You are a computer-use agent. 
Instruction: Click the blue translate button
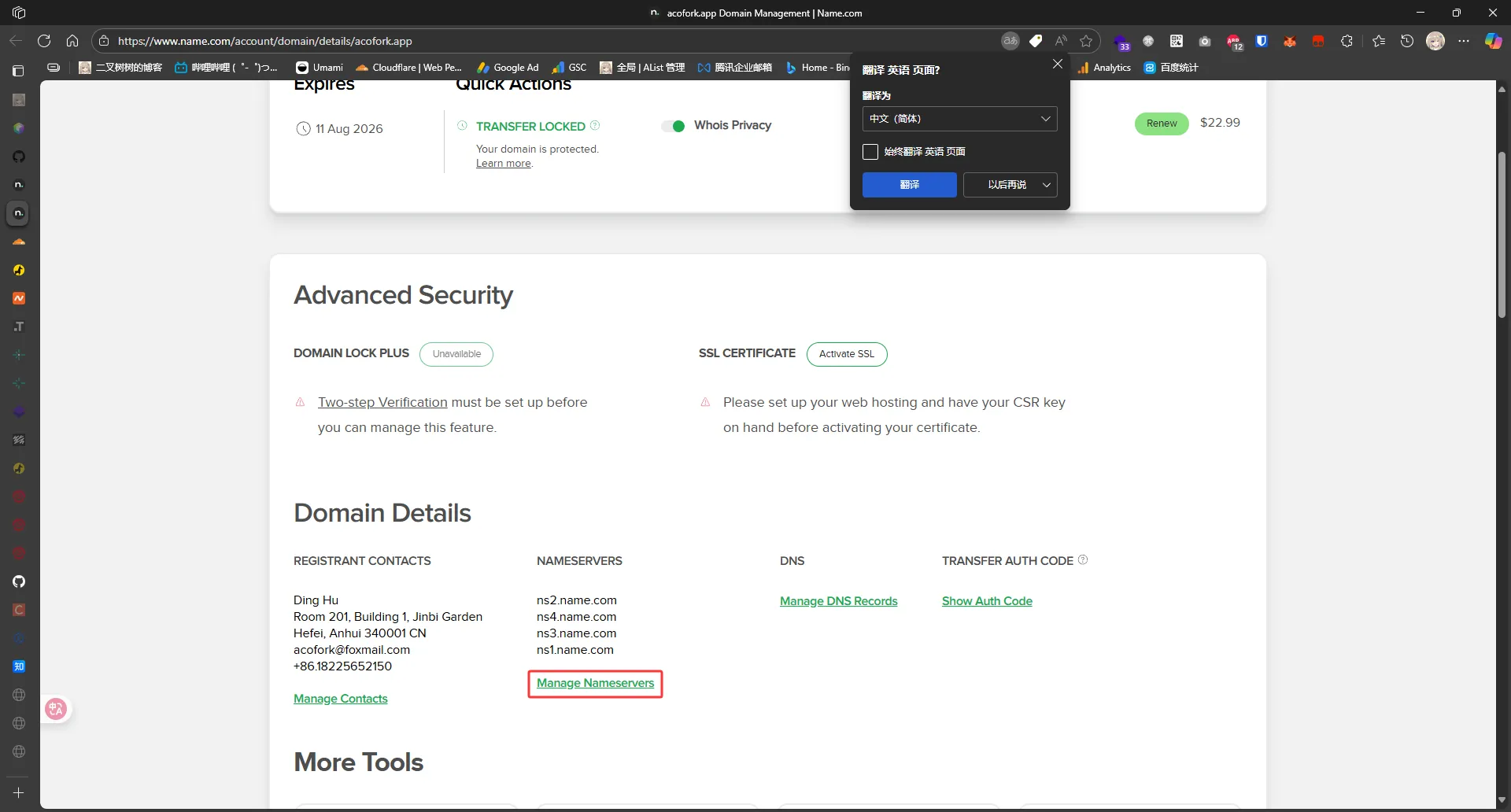click(x=909, y=185)
